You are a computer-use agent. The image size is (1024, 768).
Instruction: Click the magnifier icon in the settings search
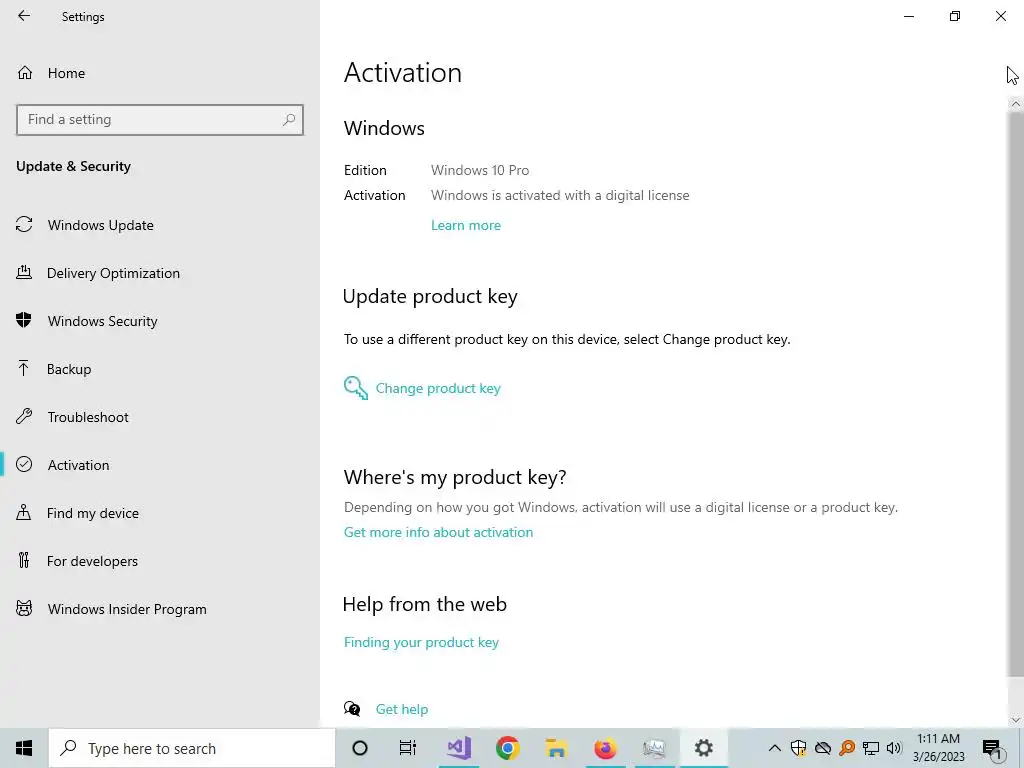289,120
